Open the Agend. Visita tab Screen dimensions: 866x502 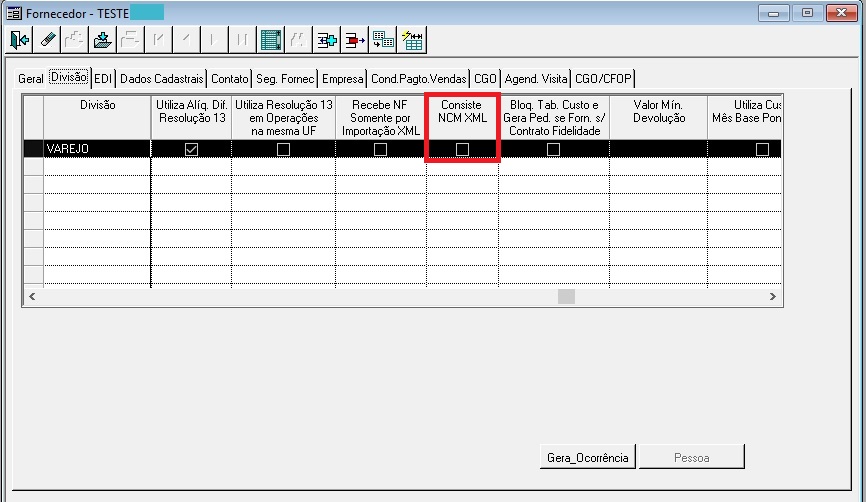click(x=536, y=78)
